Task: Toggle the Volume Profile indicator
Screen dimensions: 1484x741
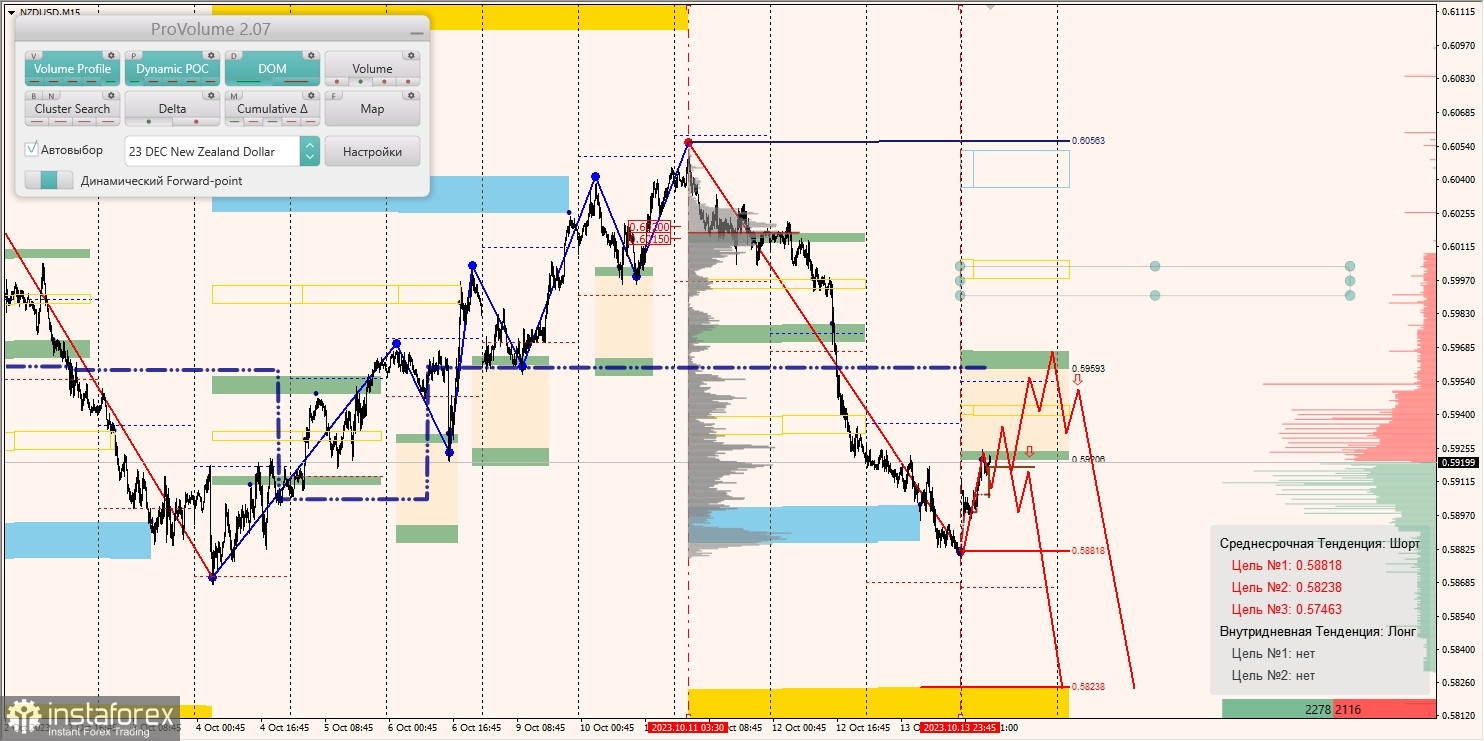Action: [x=72, y=69]
